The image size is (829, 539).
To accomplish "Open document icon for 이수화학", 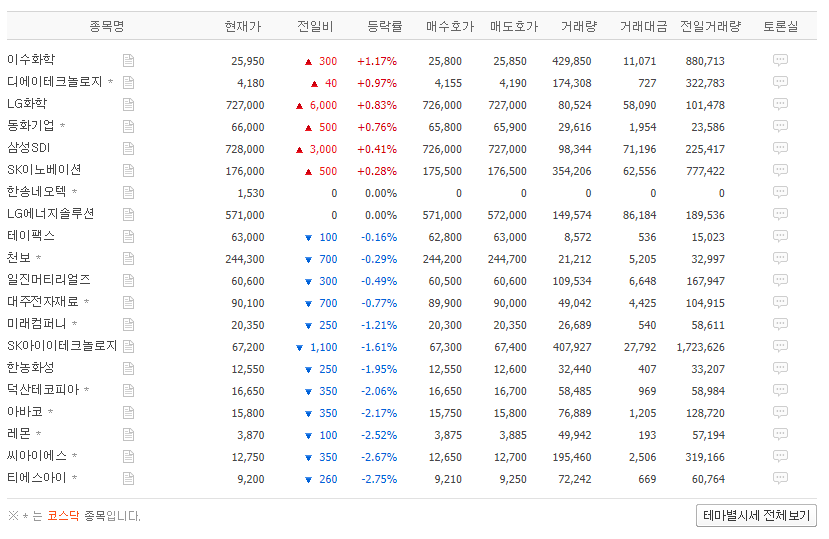I will click(128, 60).
